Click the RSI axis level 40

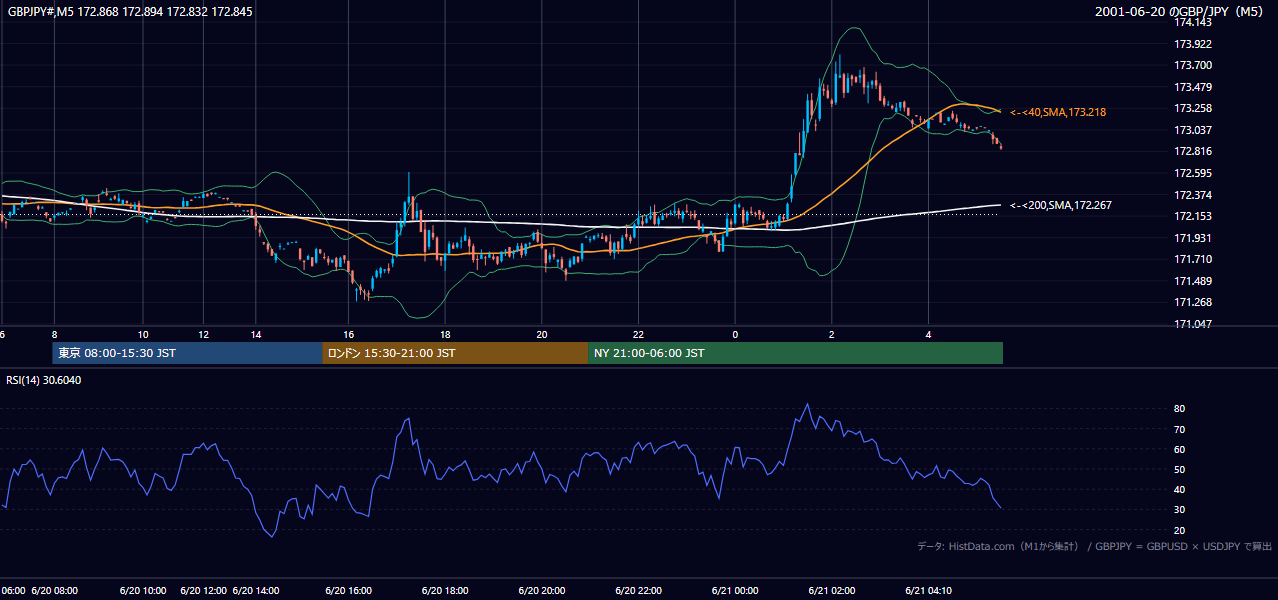(x=1180, y=489)
